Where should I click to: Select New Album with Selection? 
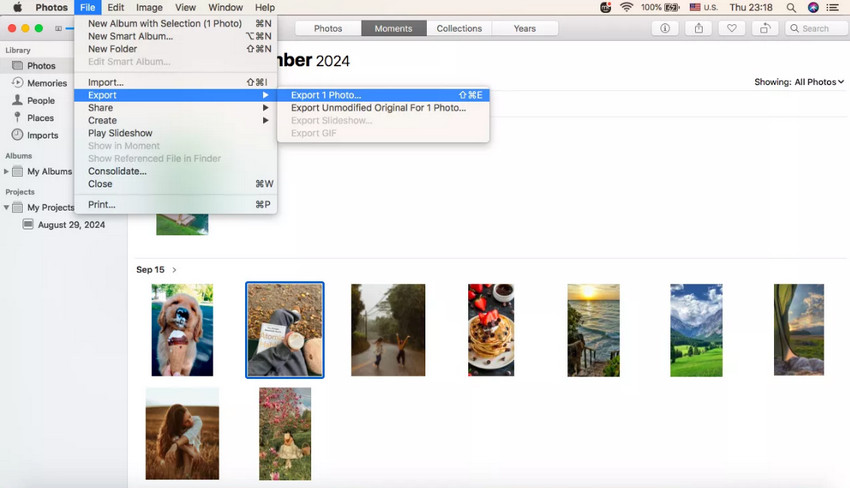(x=176, y=23)
